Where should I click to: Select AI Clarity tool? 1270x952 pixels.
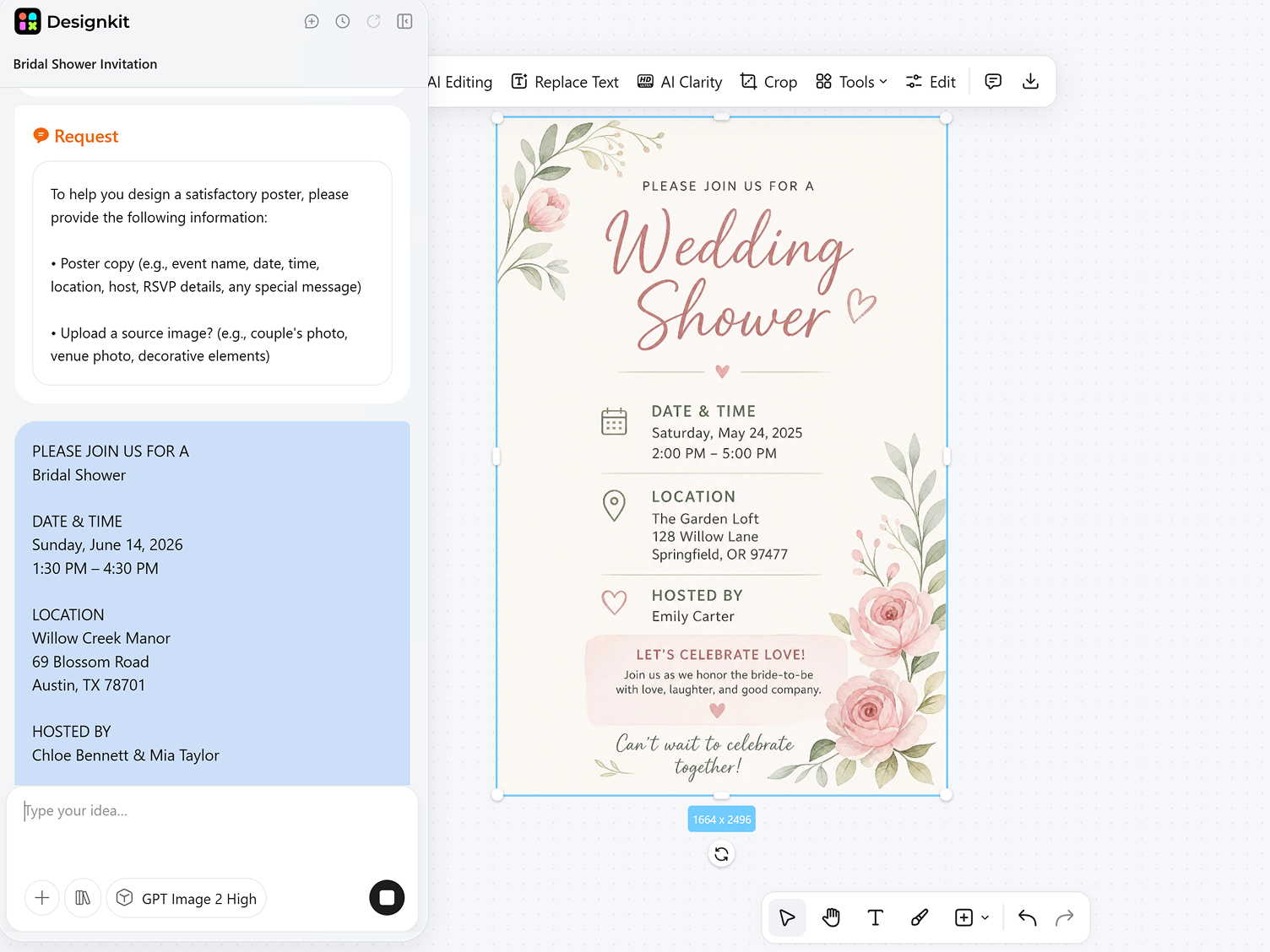point(680,82)
